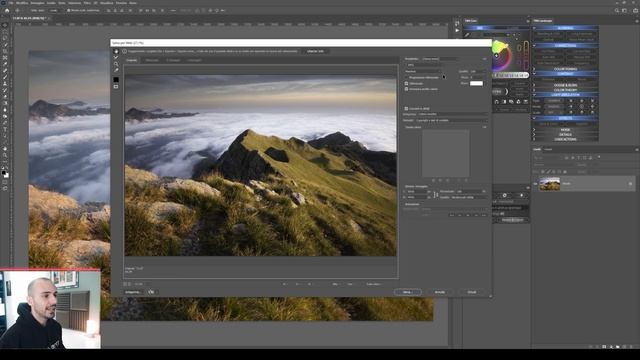Switch to the 4 immagini tab
Image resolution: width=640 pixels, height=360 pixels.
[x=194, y=60]
